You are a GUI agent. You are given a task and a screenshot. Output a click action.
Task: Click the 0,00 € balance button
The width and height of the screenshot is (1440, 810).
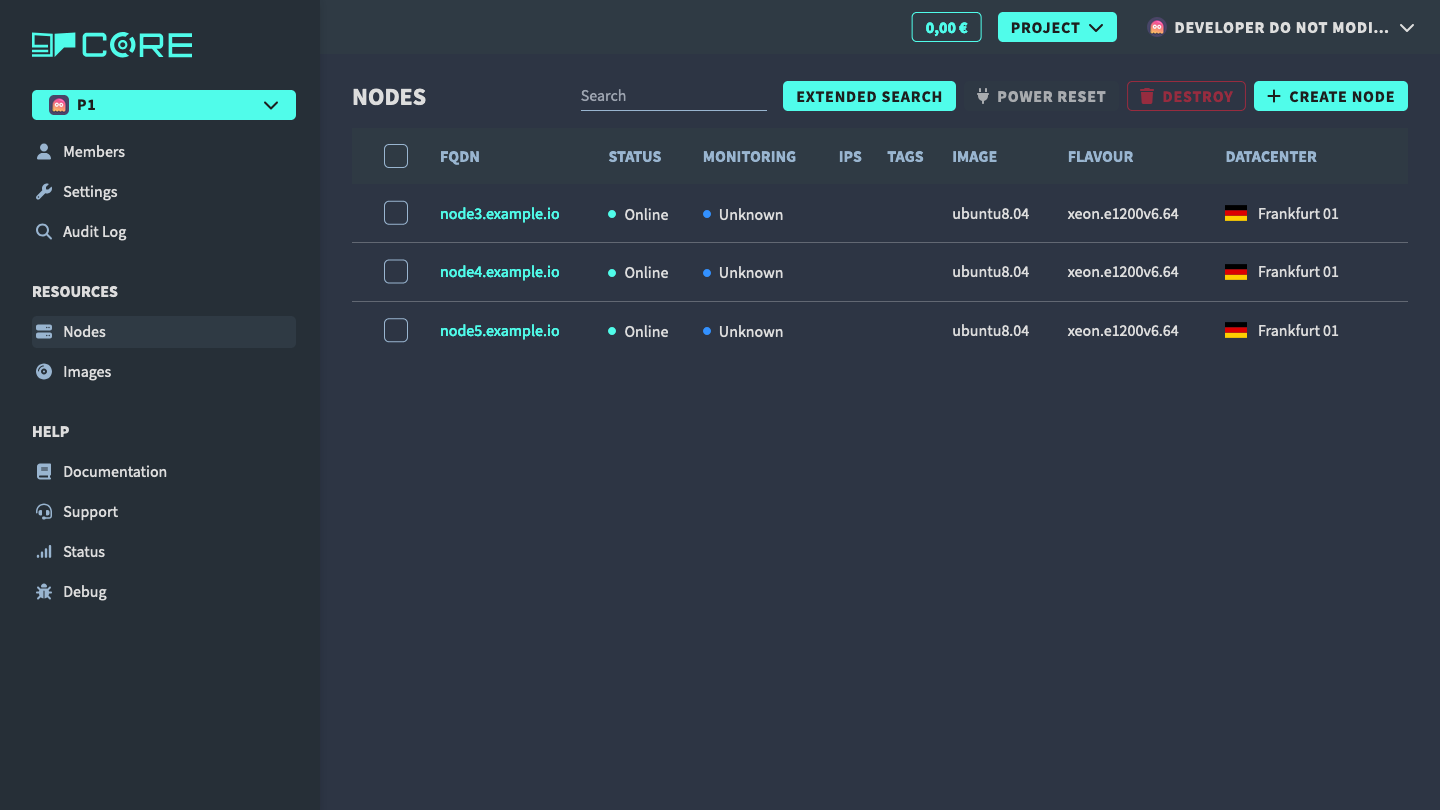point(946,27)
